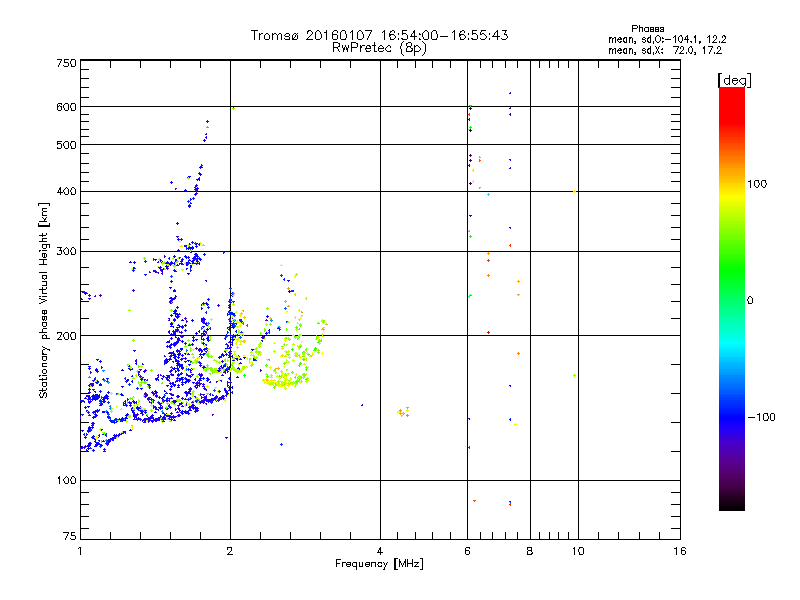800x600 pixels.
Task: Select the 'mean, sd,O:-104.1, 12.2' statistic line
Action: click(667, 39)
